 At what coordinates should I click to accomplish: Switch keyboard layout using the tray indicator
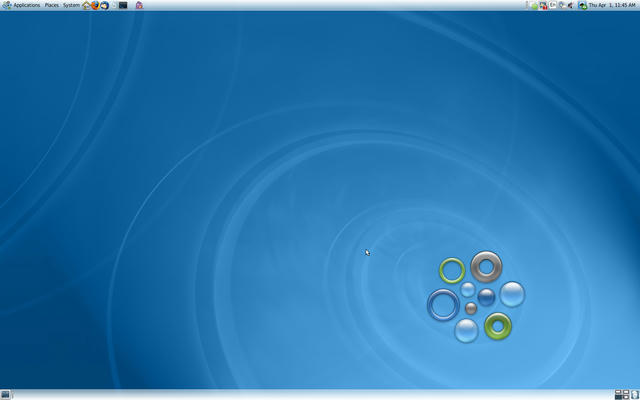(x=552, y=5)
